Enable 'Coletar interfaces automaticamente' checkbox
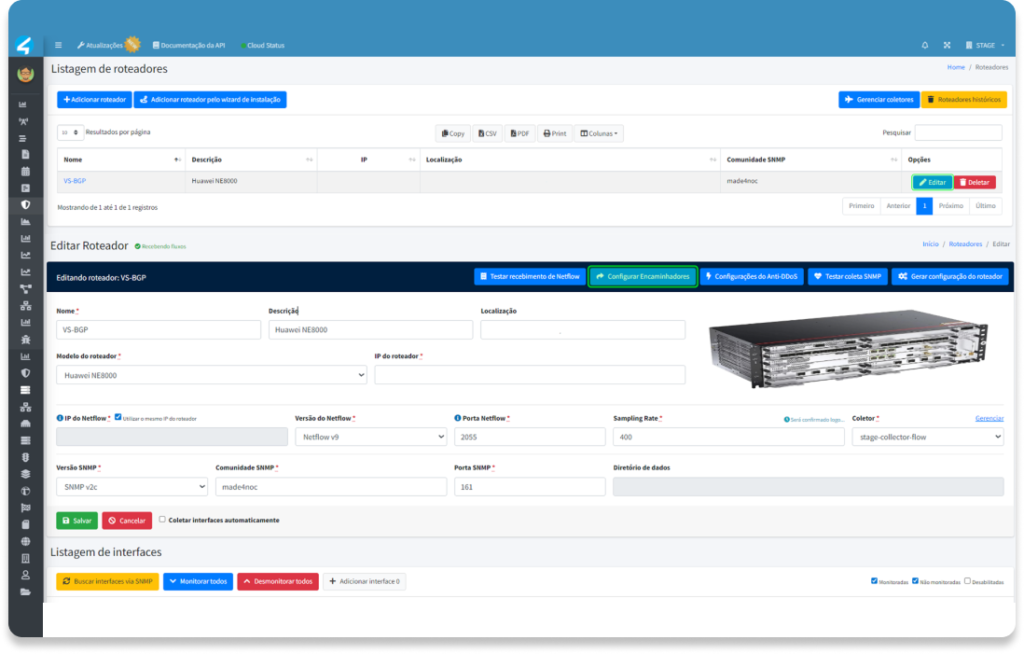The image size is (1024, 654). (162, 519)
